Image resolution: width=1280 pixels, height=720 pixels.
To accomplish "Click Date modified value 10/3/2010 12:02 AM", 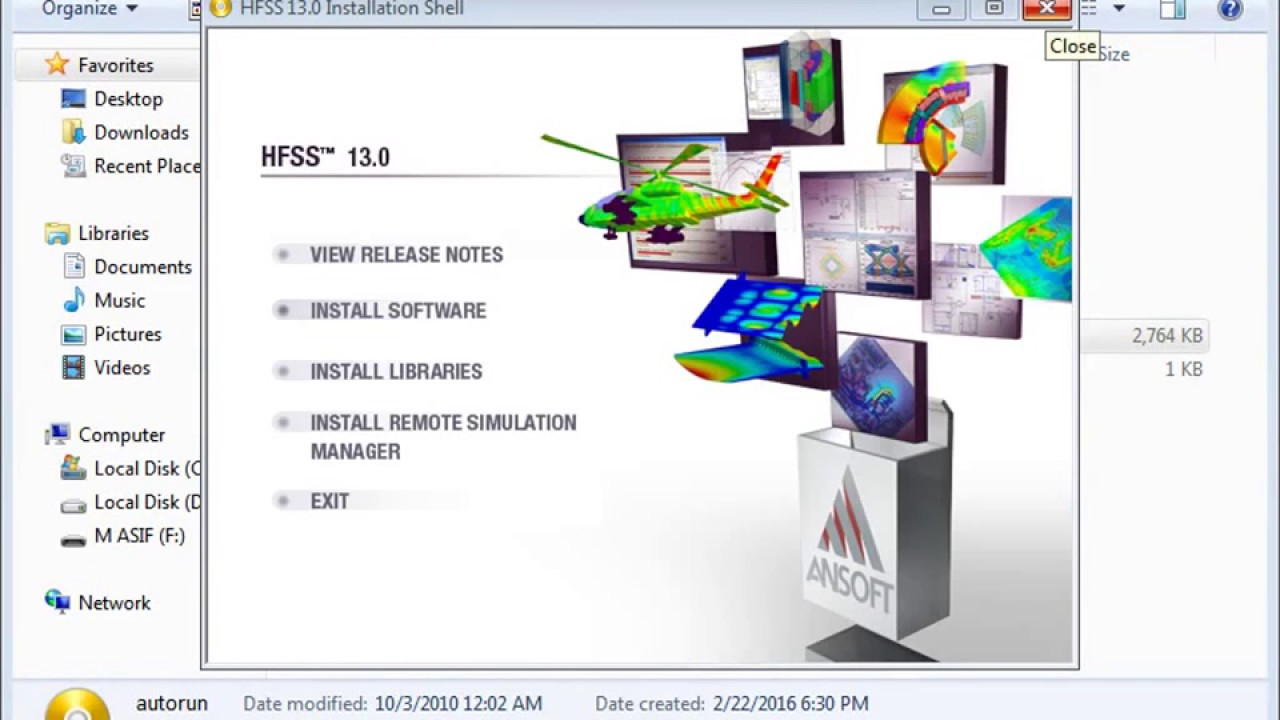I will [459, 704].
